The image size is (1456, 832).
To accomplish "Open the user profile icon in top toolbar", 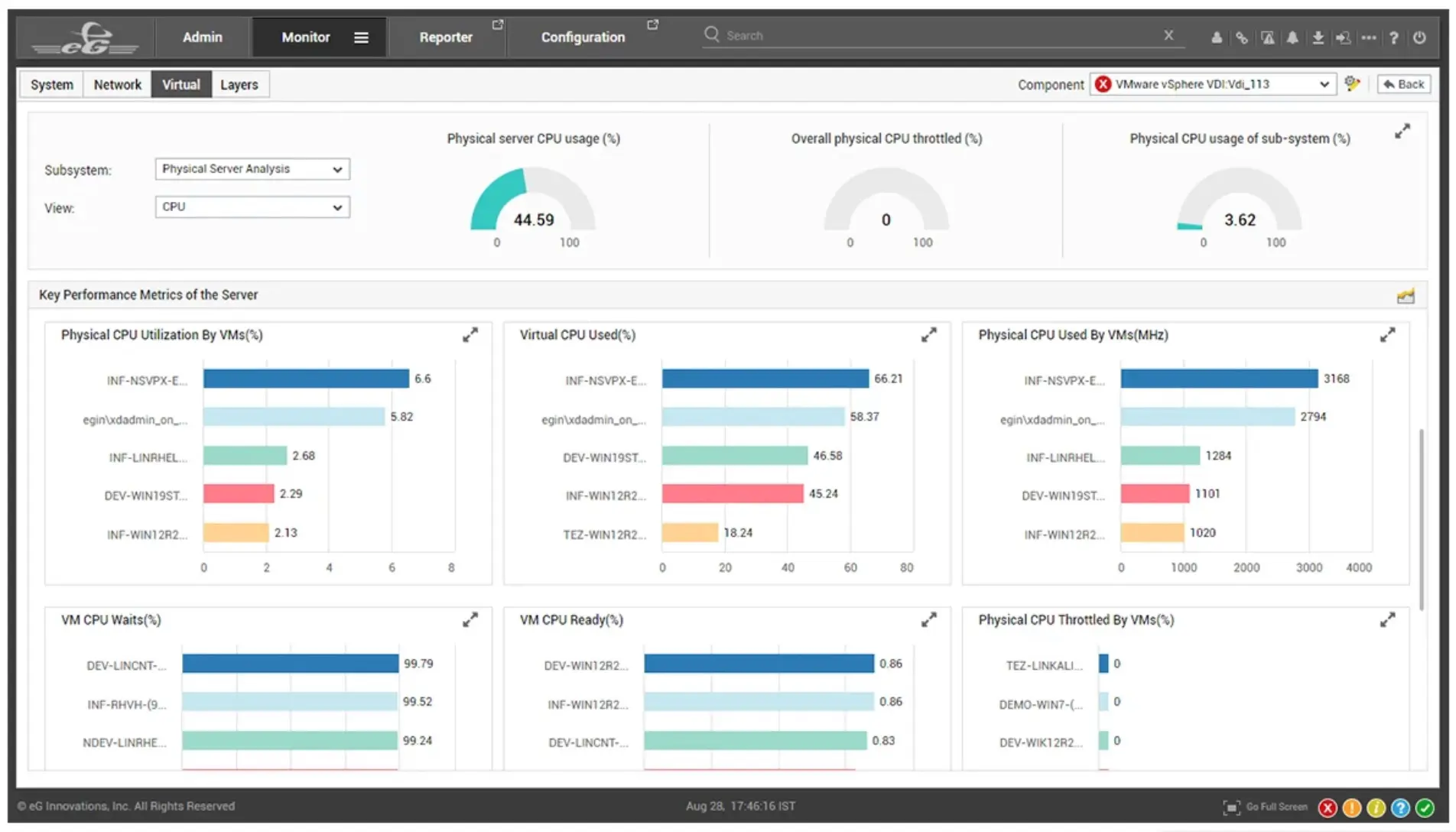I will point(1217,37).
